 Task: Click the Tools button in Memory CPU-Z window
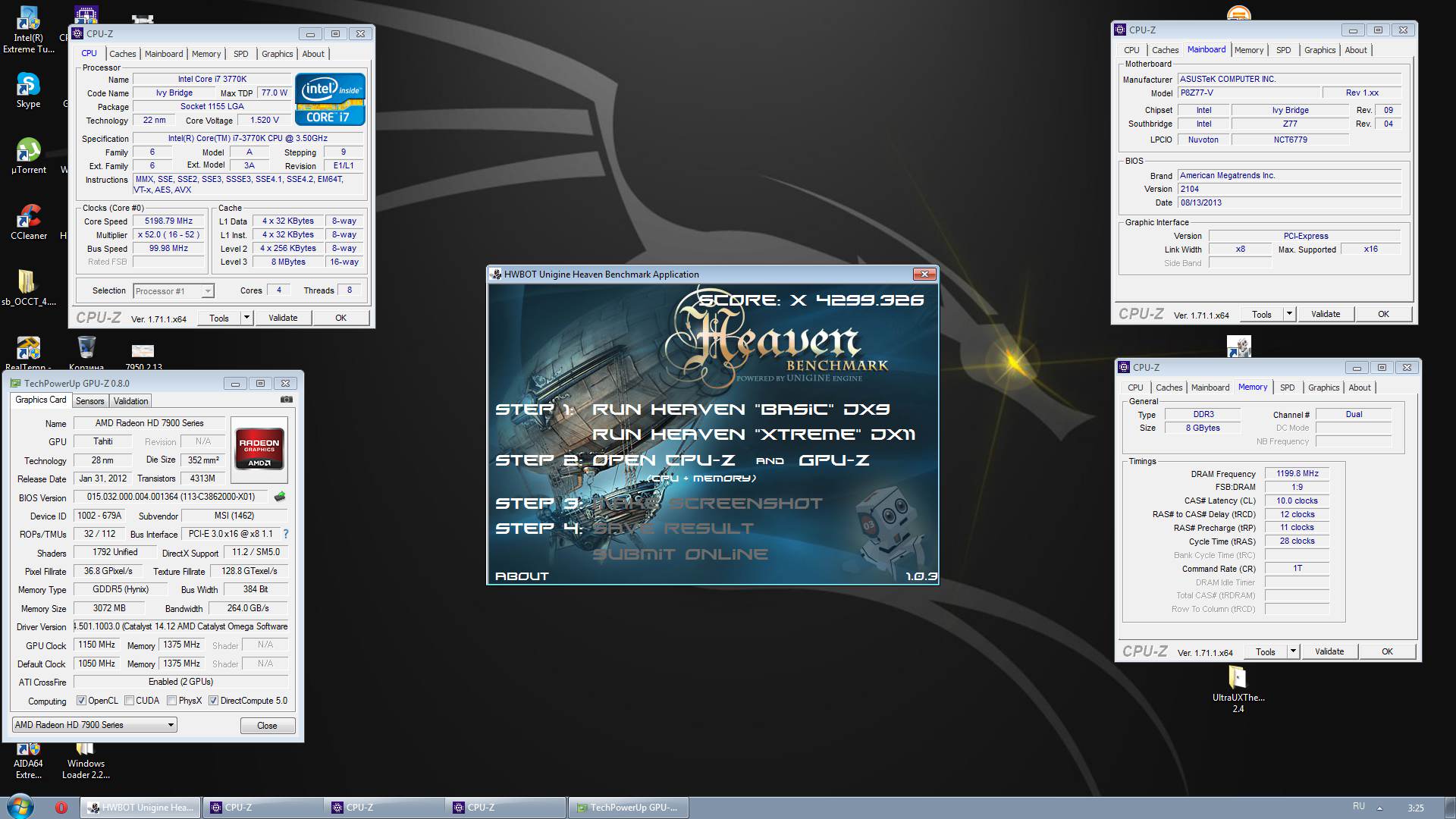(1266, 651)
